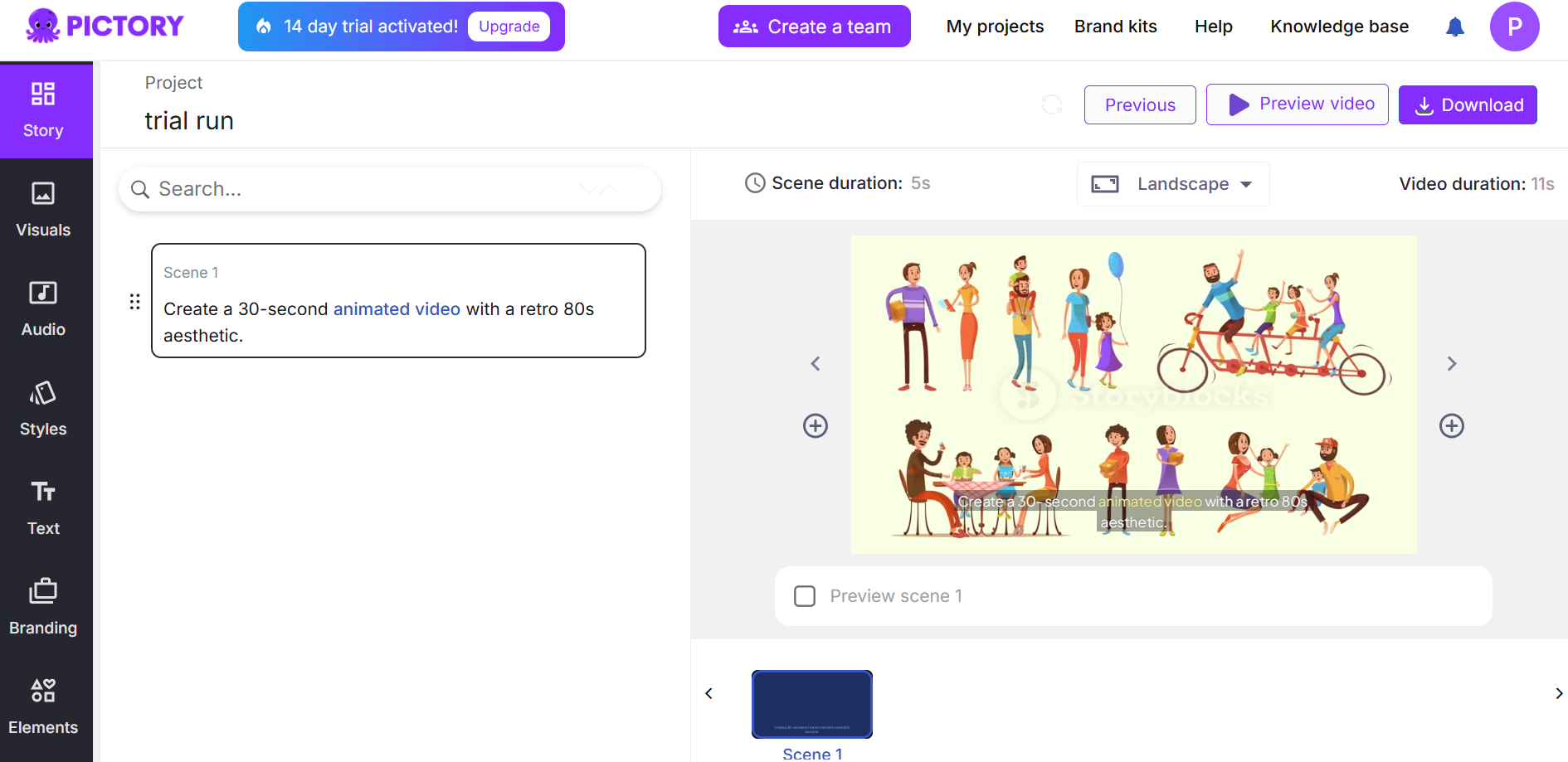The image size is (1568, 762).
Task: Open the Visuals panel in the sidebar
Action: coord(43,207)
